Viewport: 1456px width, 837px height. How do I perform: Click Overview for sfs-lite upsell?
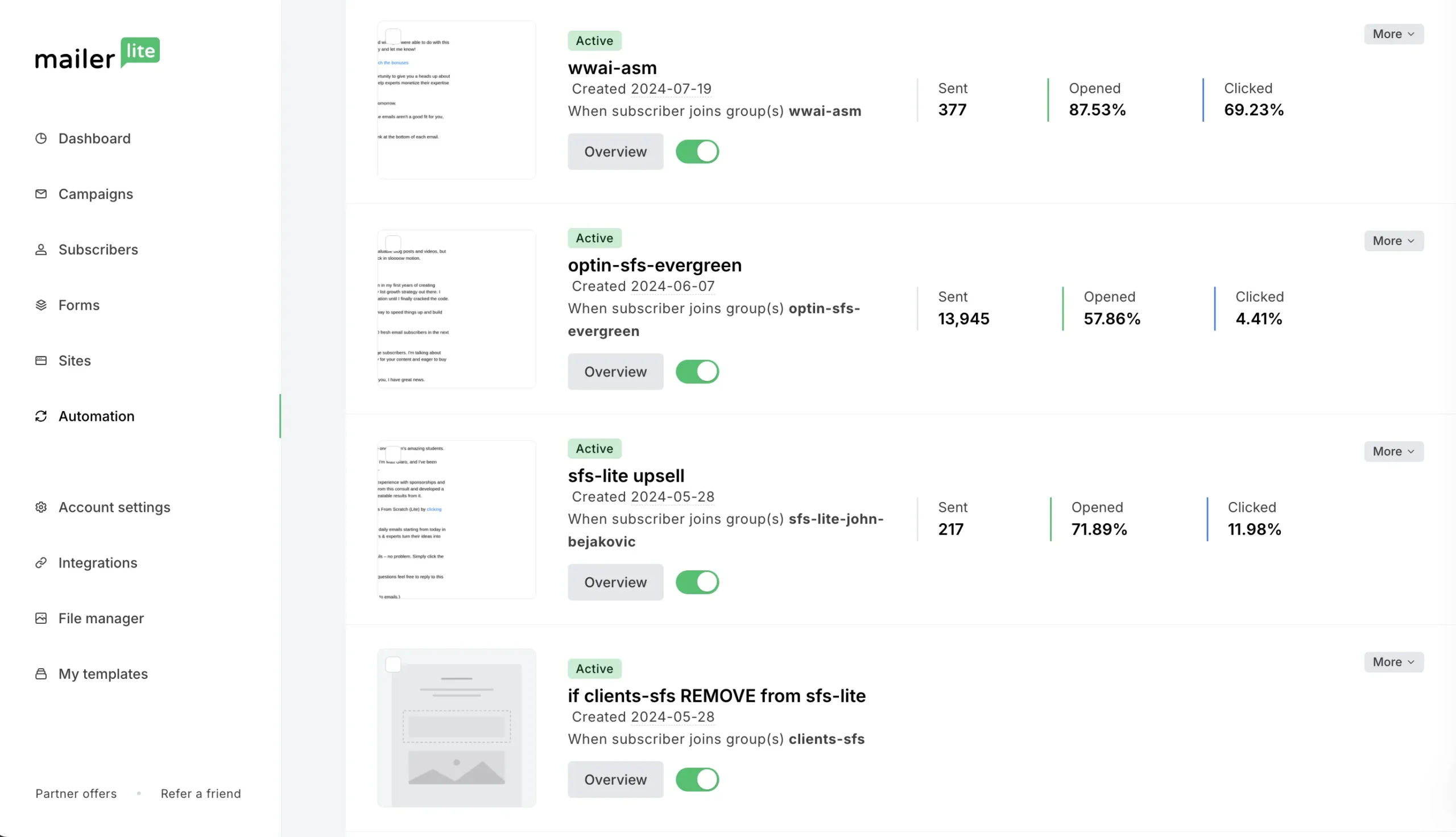(x=615, y=582)
